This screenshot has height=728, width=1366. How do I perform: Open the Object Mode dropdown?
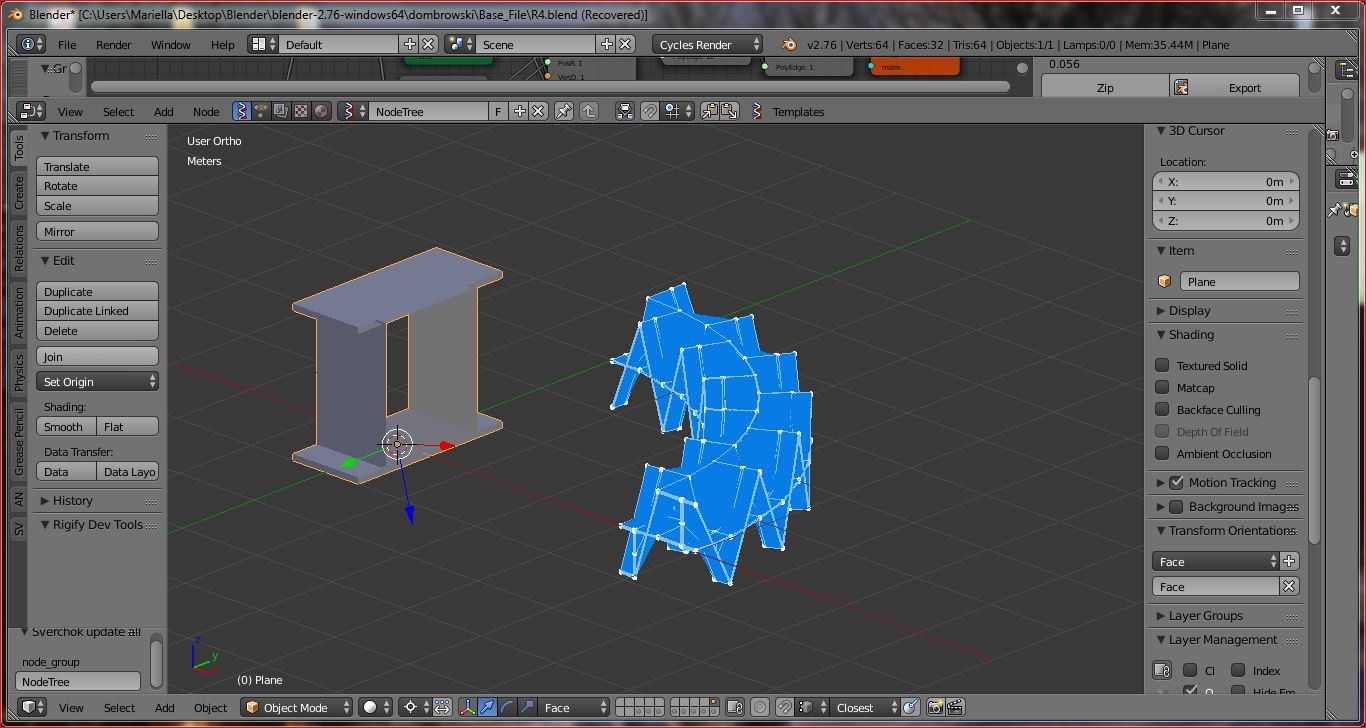297,707
